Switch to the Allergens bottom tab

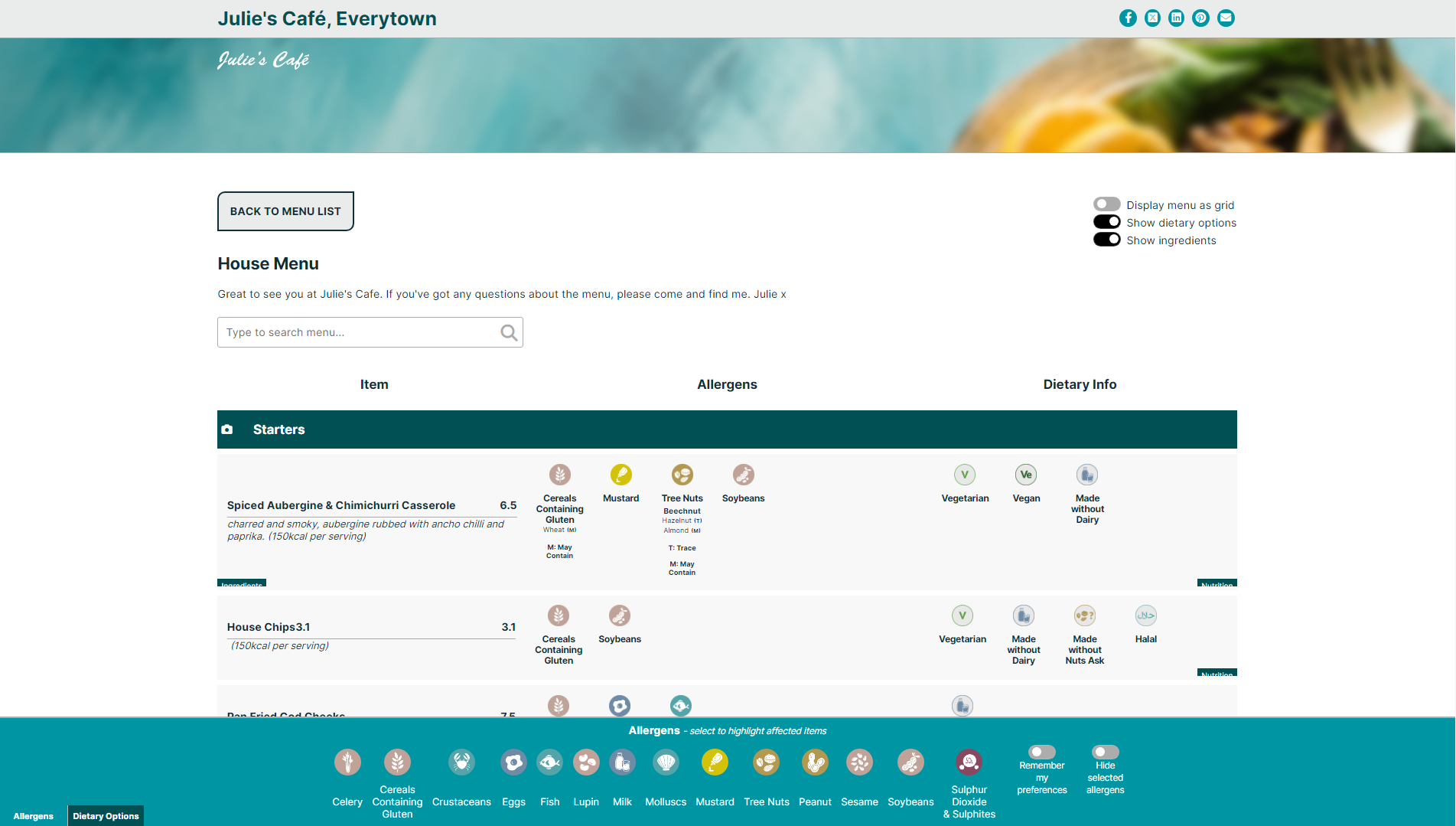(x=34, y=816)
